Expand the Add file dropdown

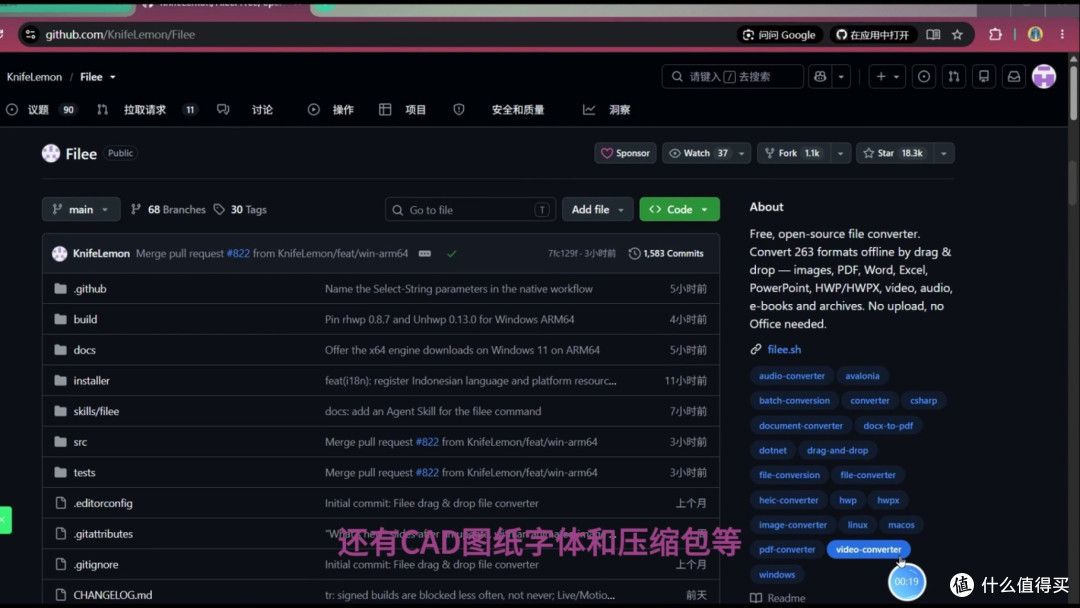(x=597, y=209)
